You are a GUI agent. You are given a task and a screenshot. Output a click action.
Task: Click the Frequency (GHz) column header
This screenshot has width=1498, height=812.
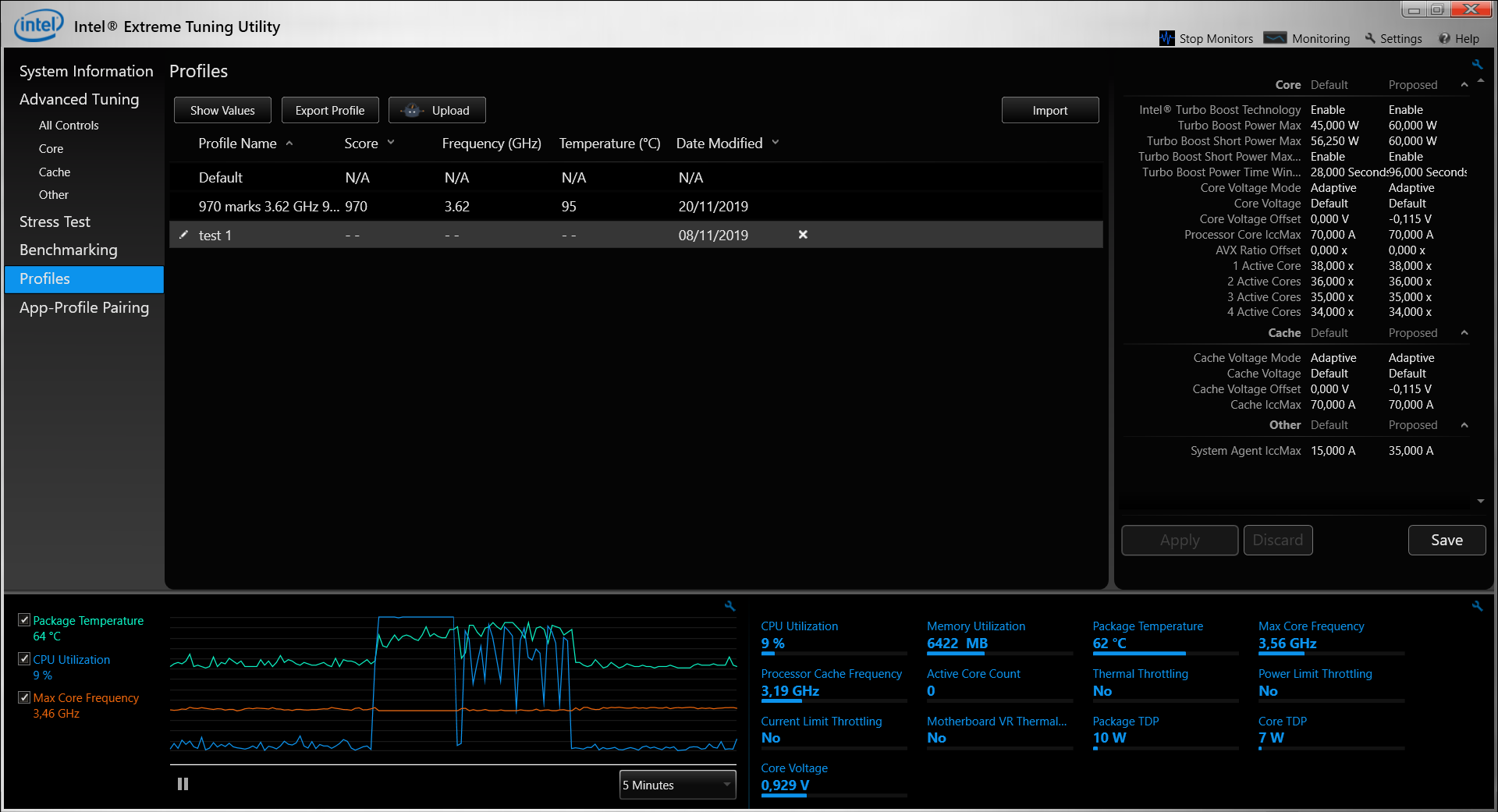pos(492,143)
